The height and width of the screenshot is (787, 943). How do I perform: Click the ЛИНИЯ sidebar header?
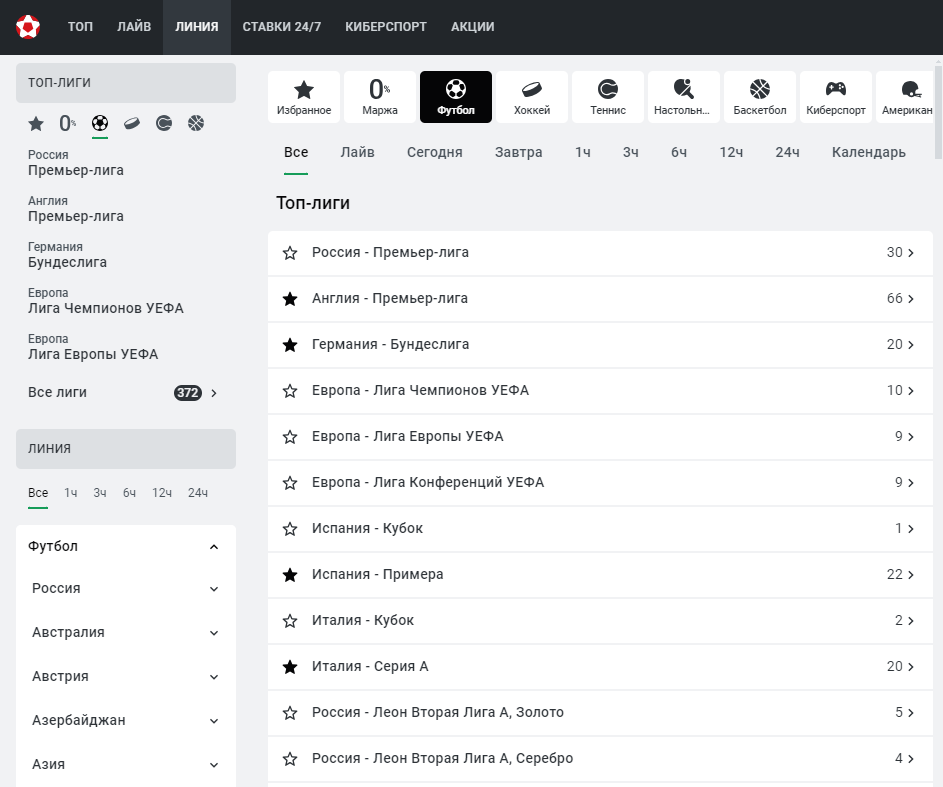pos(126,449)
